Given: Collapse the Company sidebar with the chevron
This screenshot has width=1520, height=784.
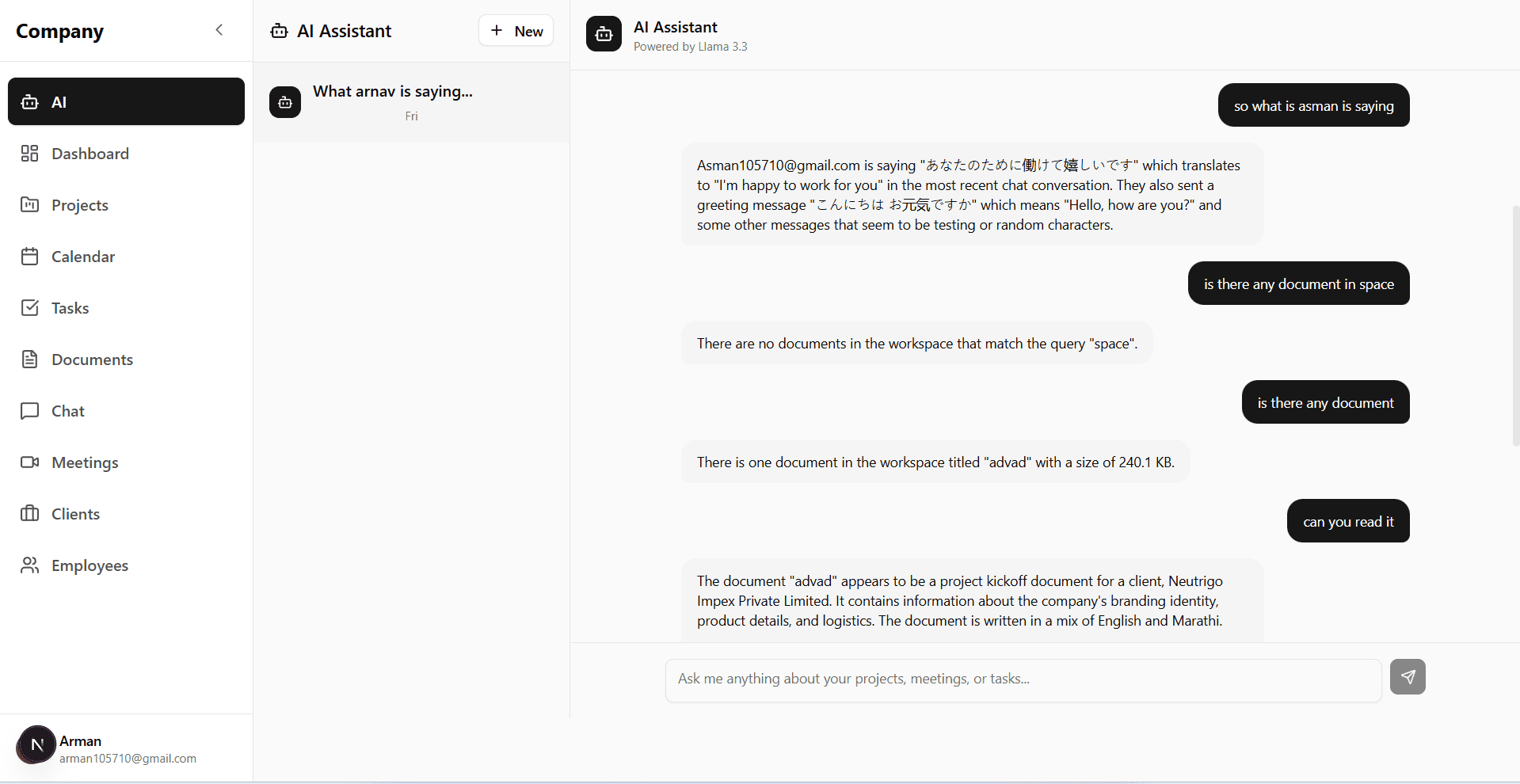Looking at the screenshot, I should coord(219,29).
